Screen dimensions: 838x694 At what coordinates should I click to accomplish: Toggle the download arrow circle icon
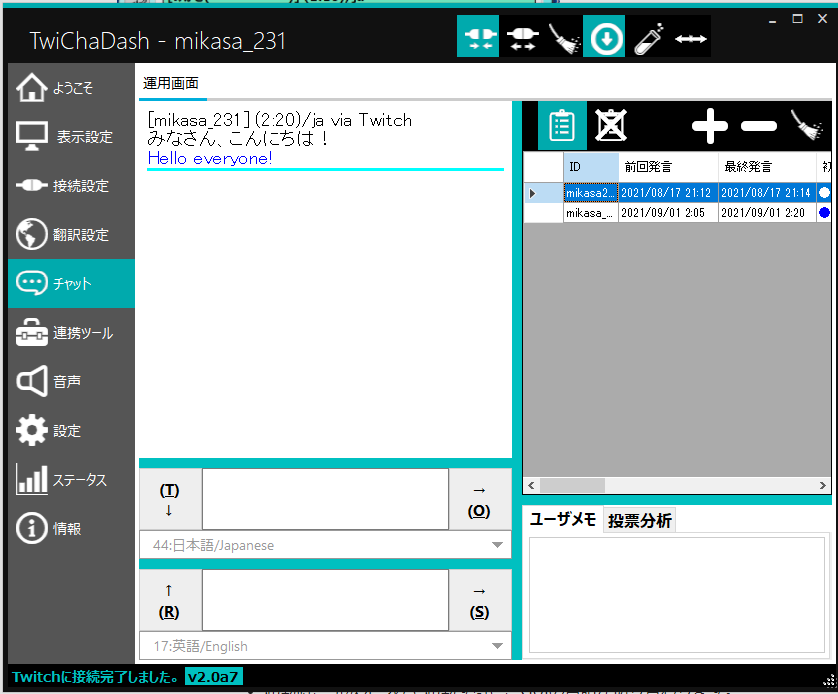604,36
